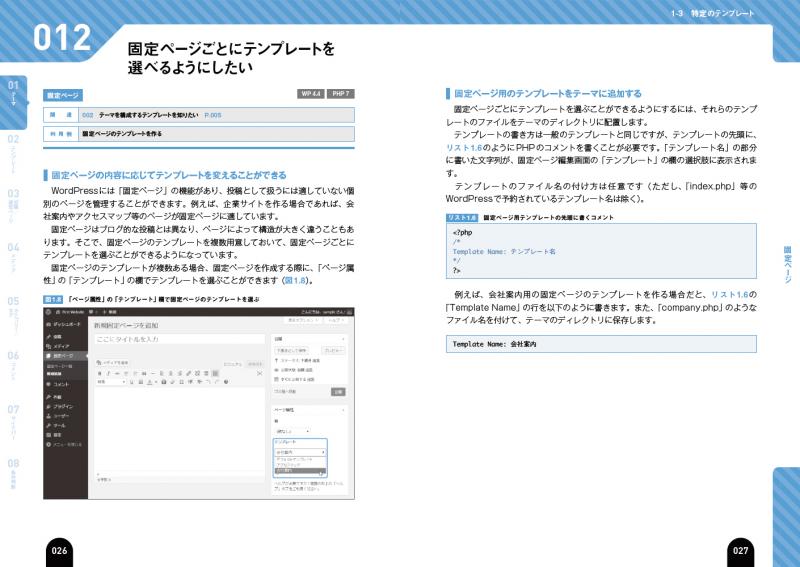800x567 pixels.
Task: Open 外観 in the WordPress admin menu
Action: [x=54, y=397]
